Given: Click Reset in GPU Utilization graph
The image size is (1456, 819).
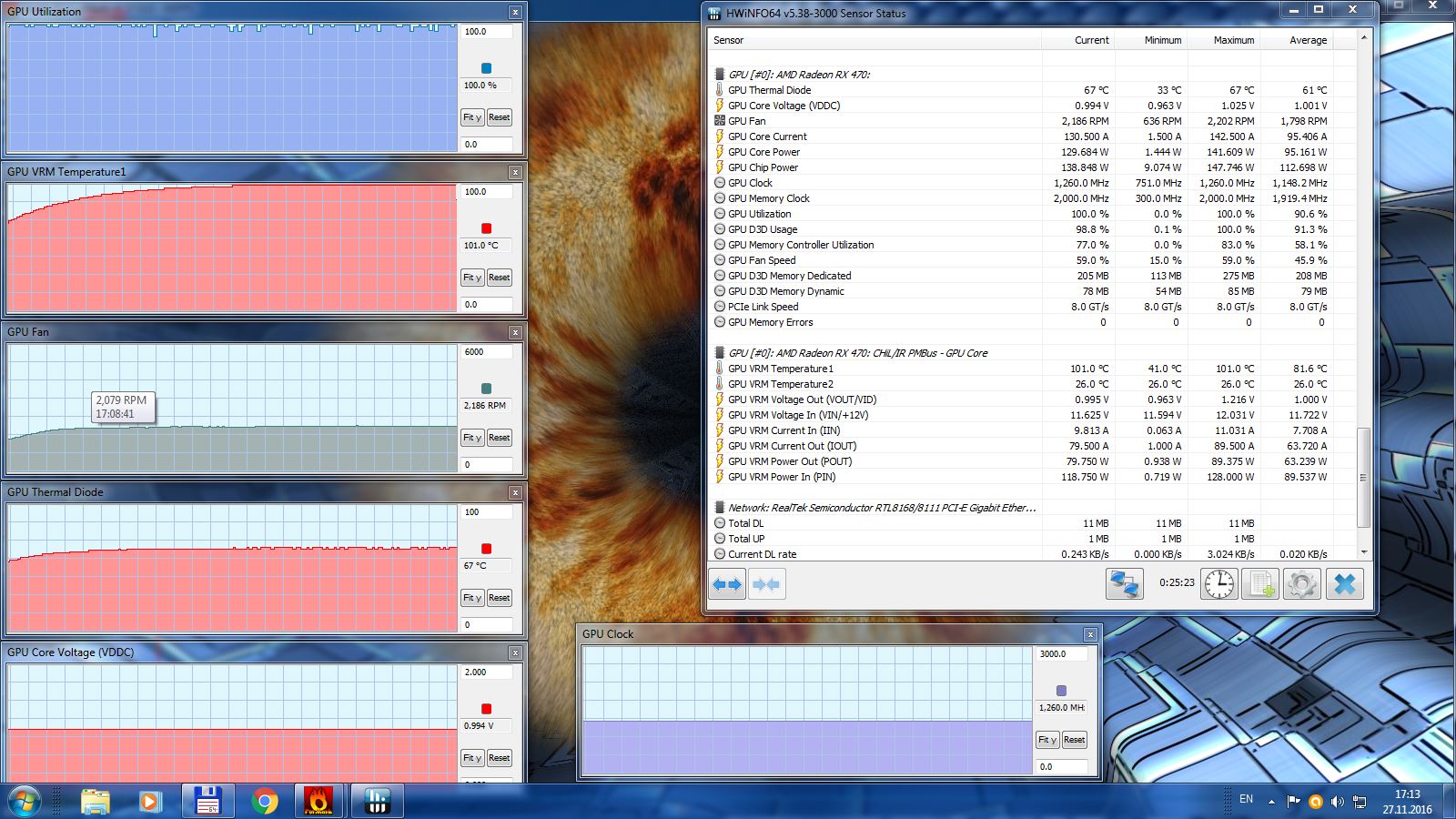Looking at the screenshot, I should click(x=499, y=117).
